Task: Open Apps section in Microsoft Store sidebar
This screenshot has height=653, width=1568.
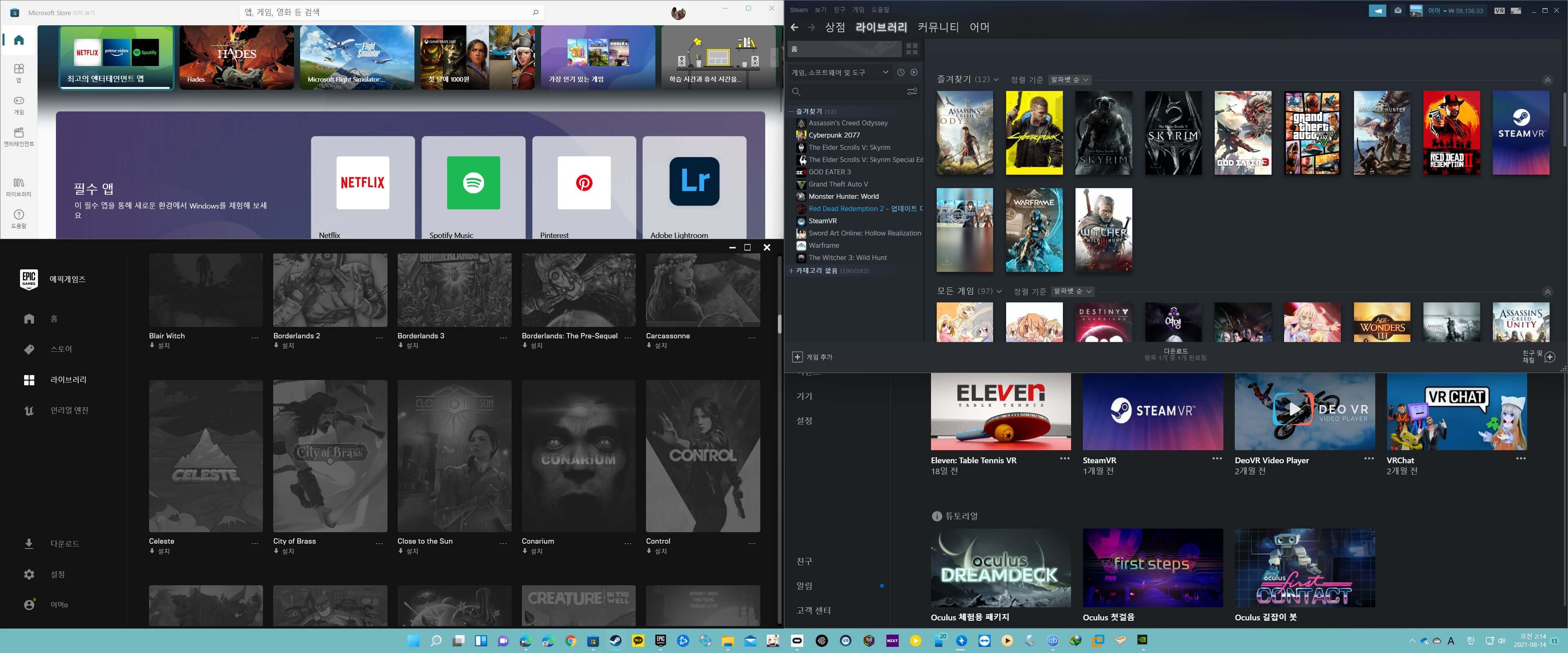Action: tap(19, 73)
